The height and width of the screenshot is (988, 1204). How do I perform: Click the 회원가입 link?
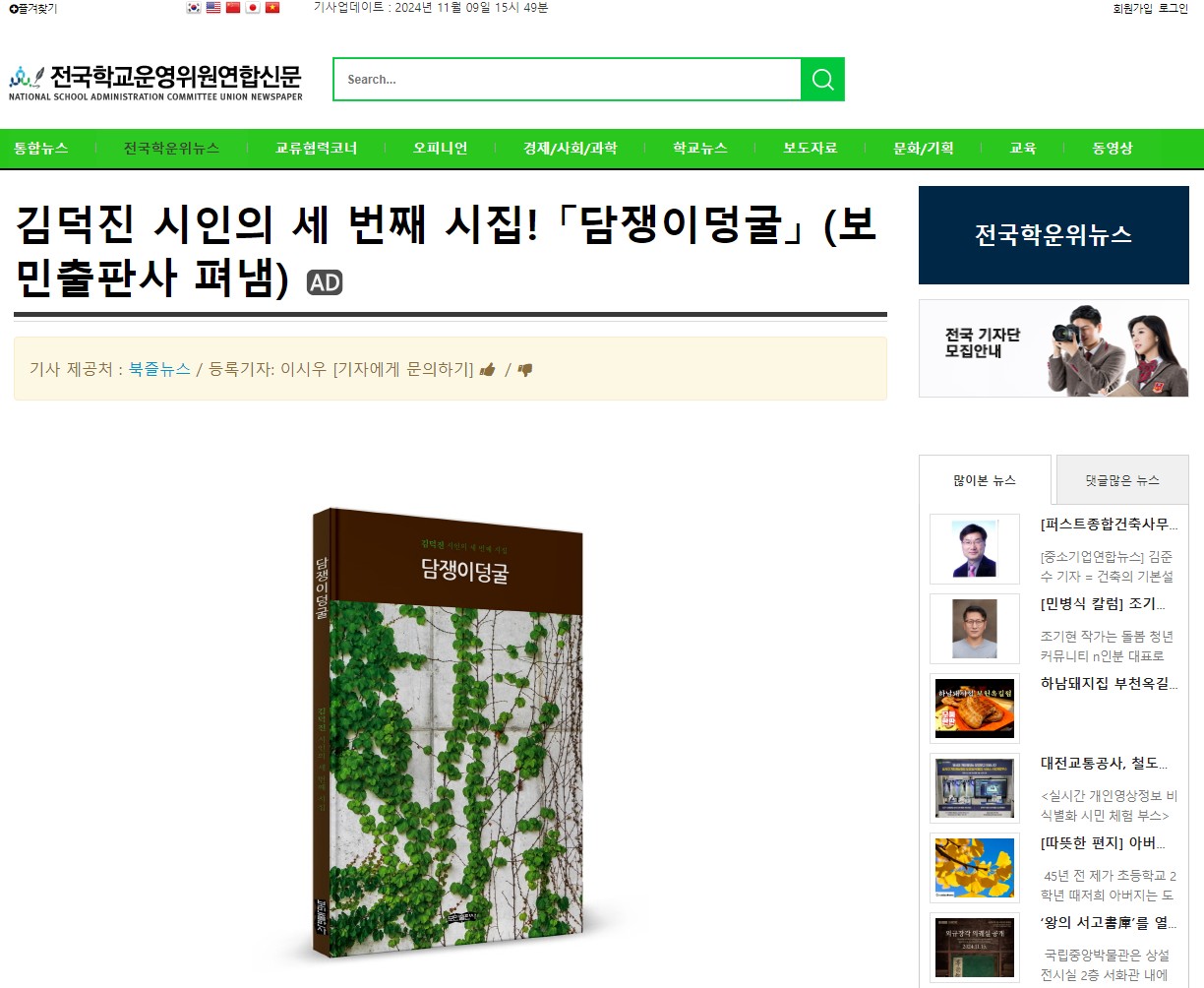[1132, 8]
